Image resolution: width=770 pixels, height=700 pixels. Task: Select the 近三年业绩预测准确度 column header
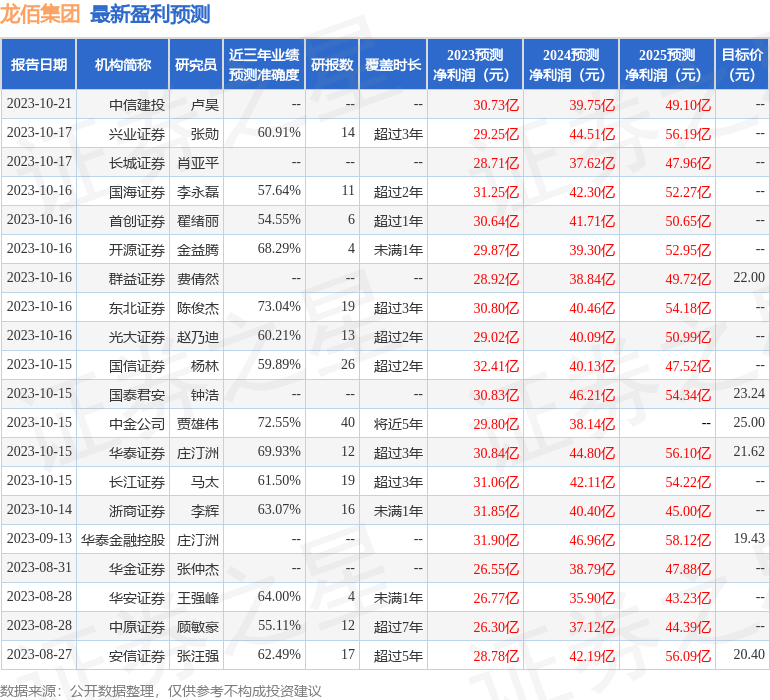pyautogui.click(x=264, y=64)
